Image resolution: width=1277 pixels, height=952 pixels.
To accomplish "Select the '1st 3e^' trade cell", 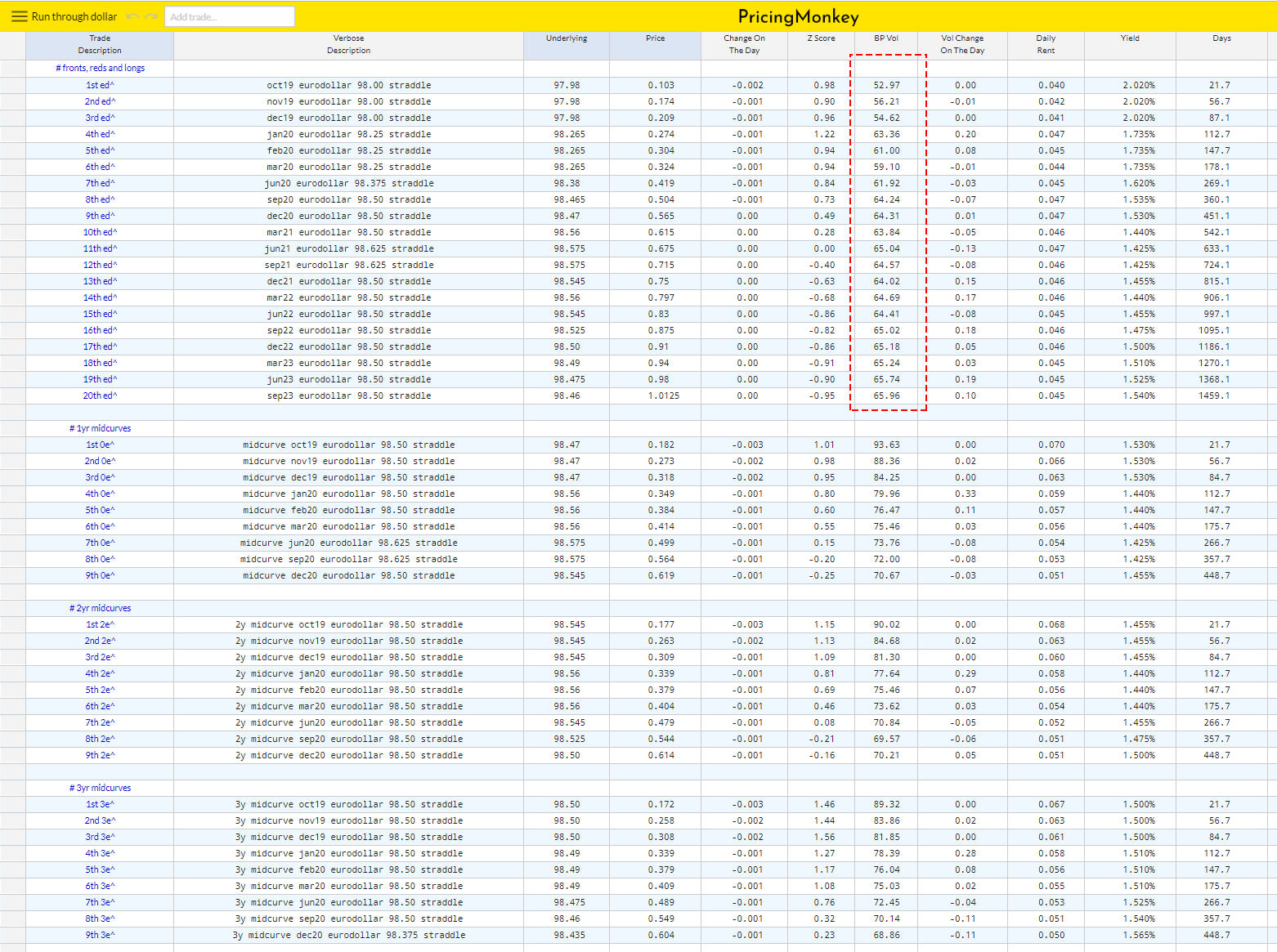I will 100,804.
